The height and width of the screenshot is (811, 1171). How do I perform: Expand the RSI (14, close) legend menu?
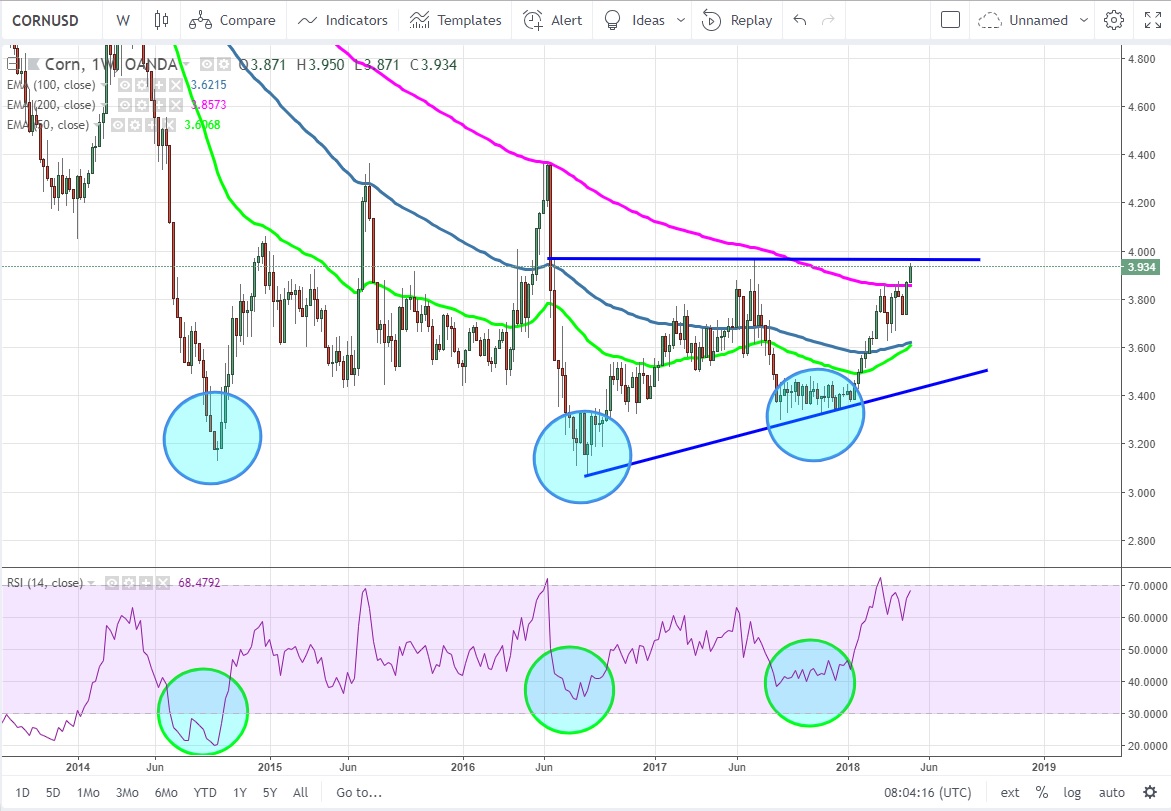[x=92, y=583]
